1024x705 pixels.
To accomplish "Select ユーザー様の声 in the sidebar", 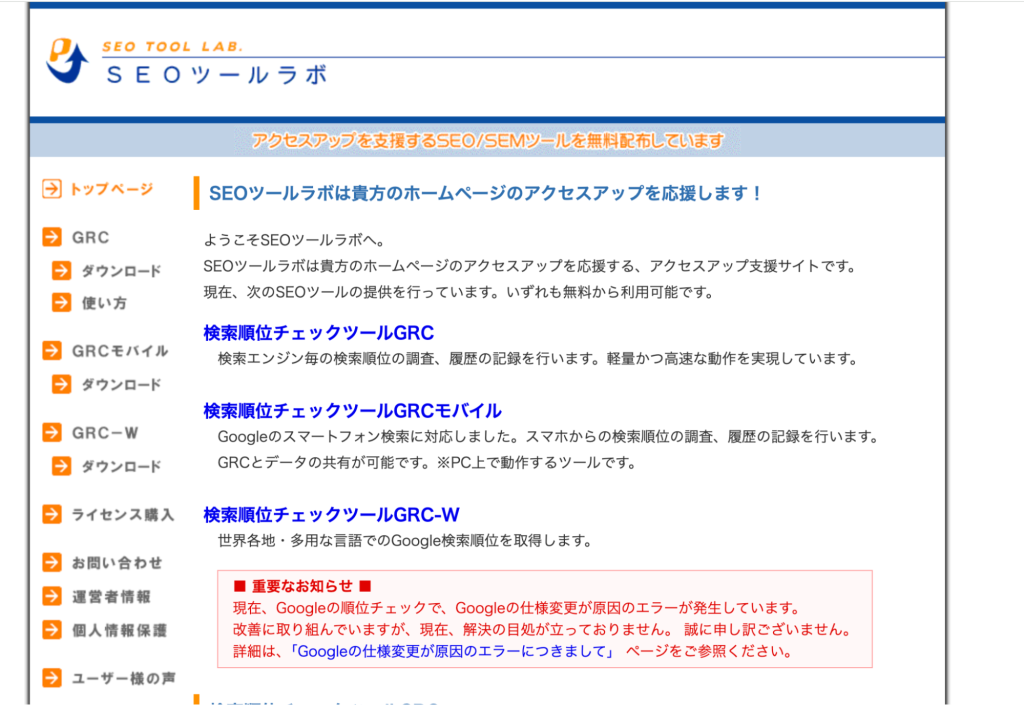I will tap(123, 678).
